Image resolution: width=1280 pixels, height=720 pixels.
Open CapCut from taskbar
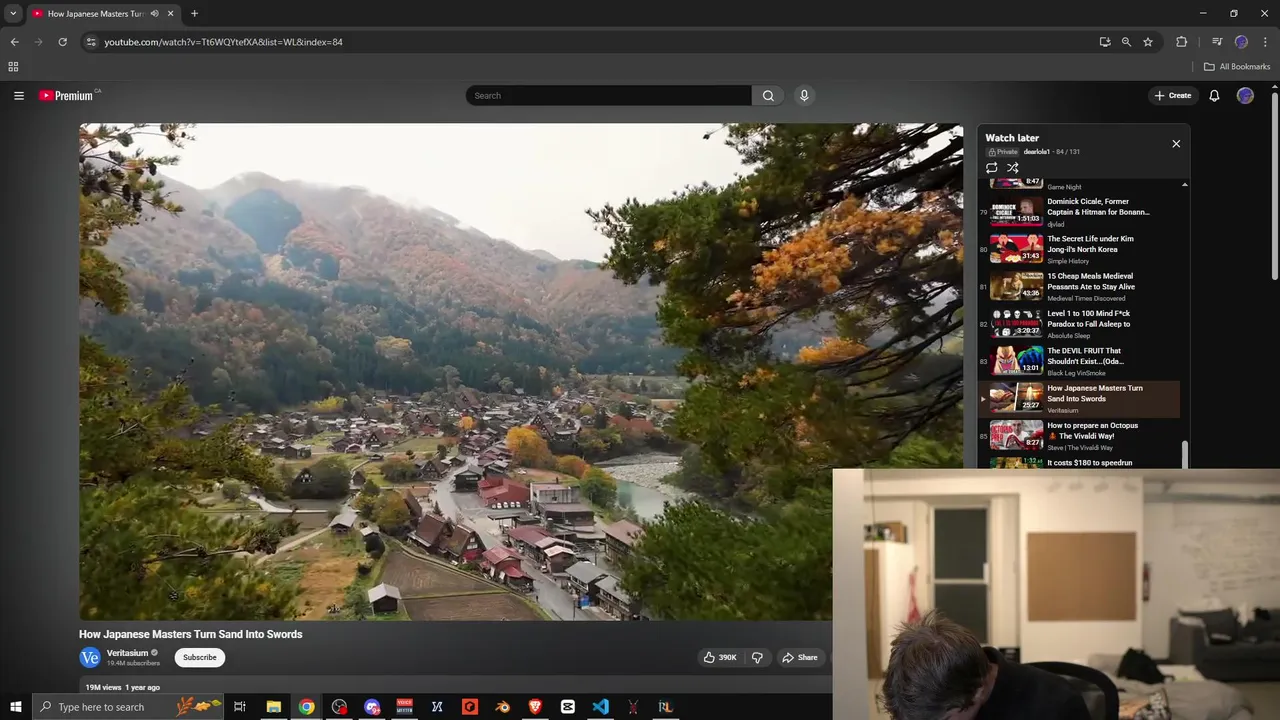click(x=568, y=707)
